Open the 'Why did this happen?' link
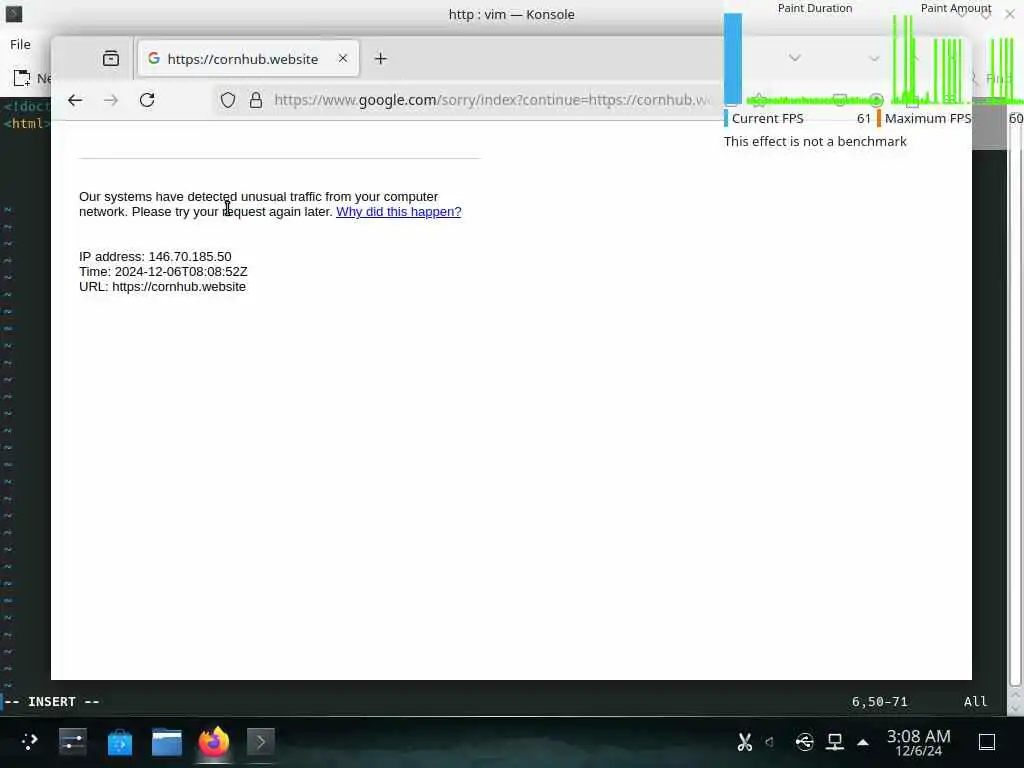 click(398, 212)
